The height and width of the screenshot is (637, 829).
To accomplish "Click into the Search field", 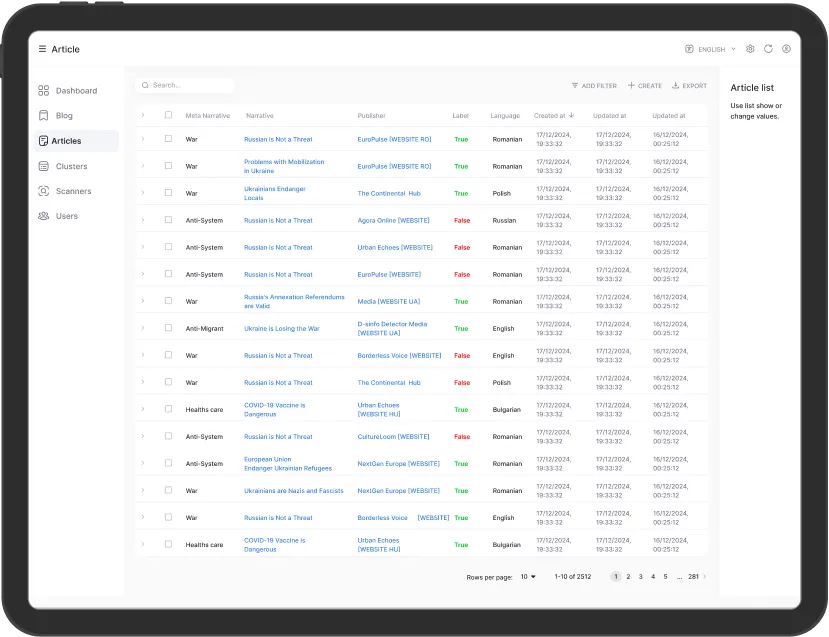I will coord(185,85).
